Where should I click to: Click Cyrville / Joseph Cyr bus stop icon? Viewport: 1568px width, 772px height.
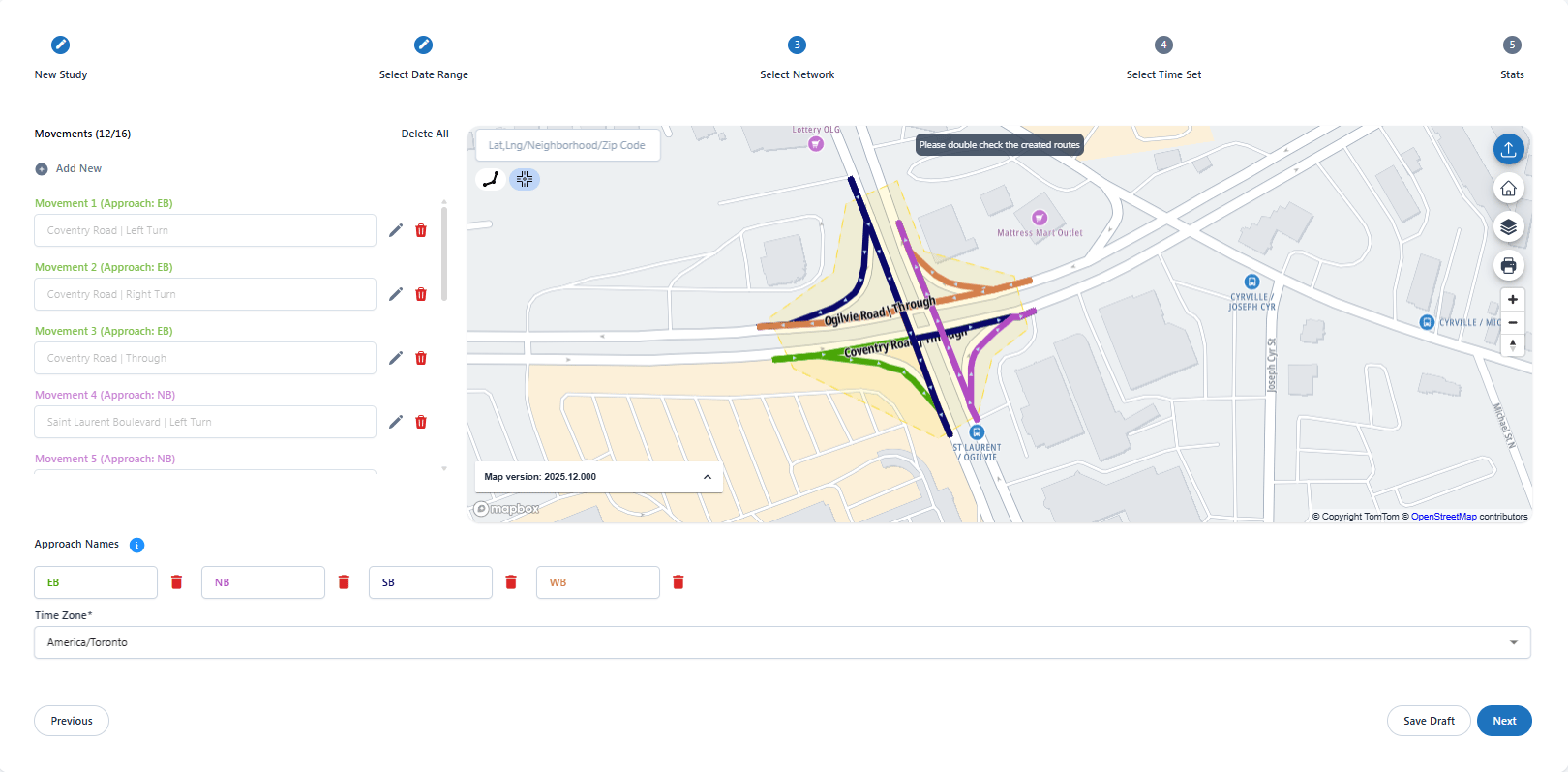pyautogui.click(x=1251, y=282)
